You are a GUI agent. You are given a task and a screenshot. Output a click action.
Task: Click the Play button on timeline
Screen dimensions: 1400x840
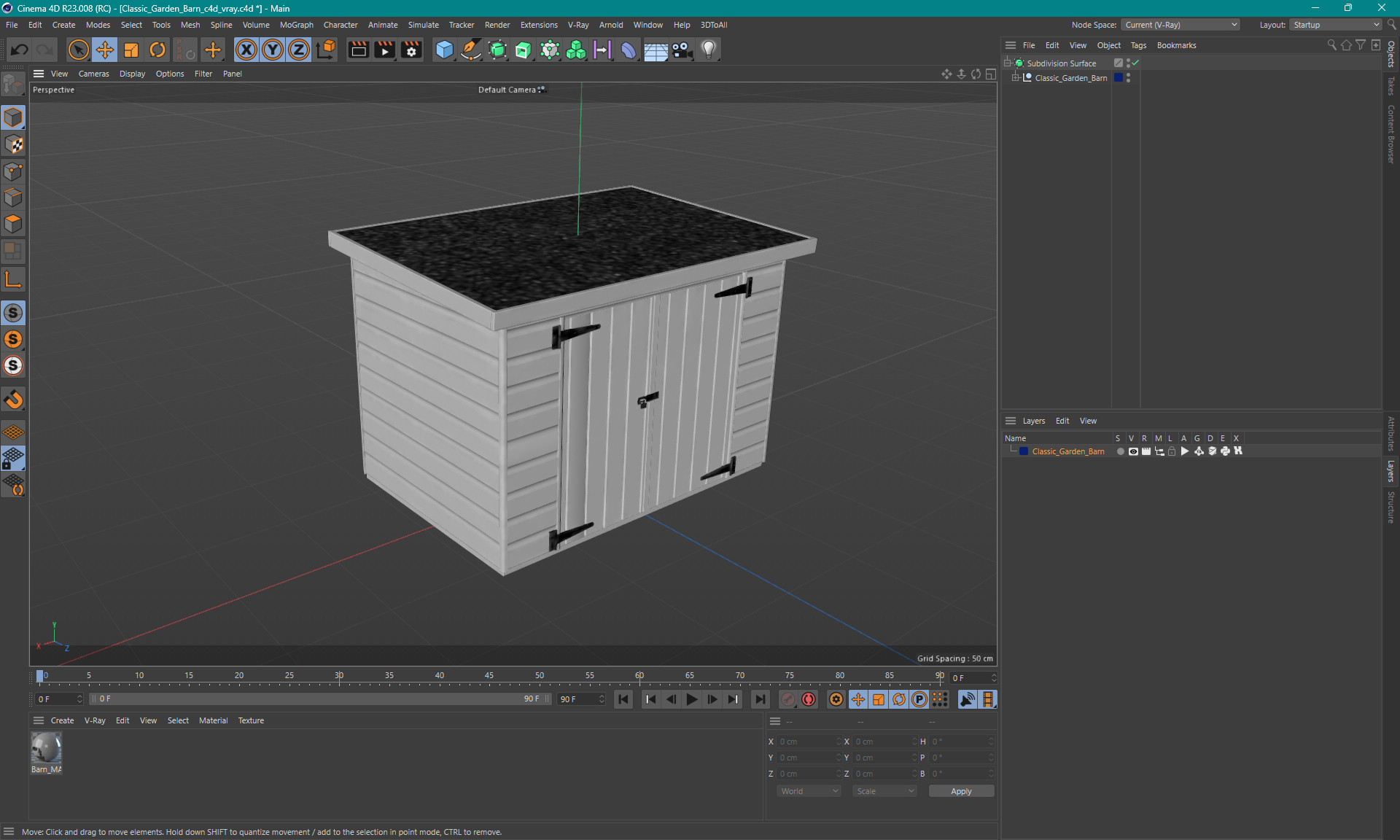tap(691, 699)
